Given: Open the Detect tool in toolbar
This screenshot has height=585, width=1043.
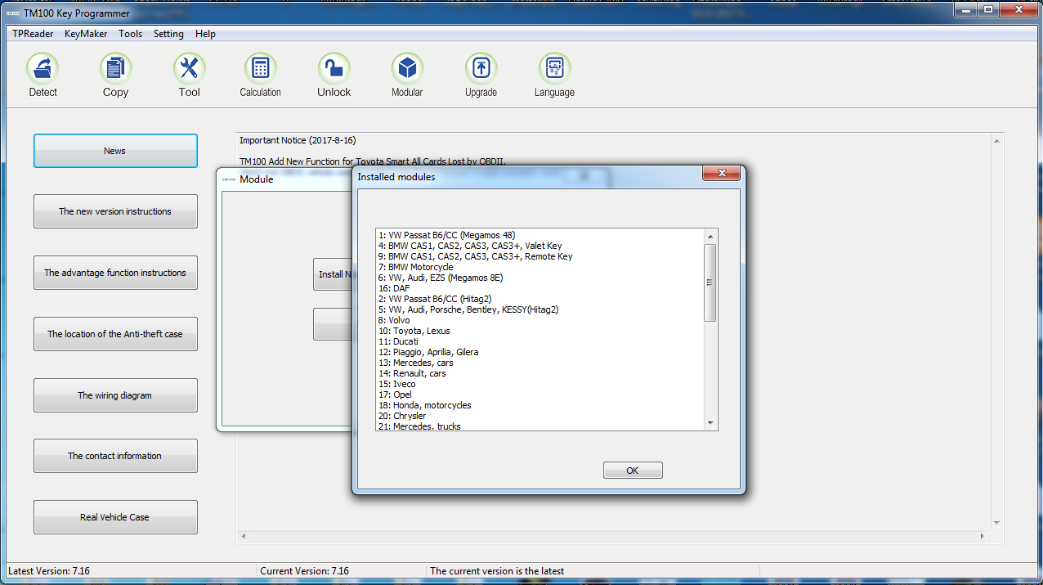Looking at the screenshot, I should [x=43, y=75].
